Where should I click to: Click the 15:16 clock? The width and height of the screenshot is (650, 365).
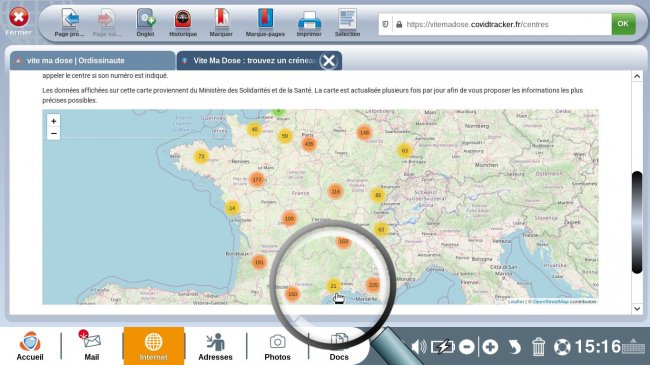coord(598,346)
